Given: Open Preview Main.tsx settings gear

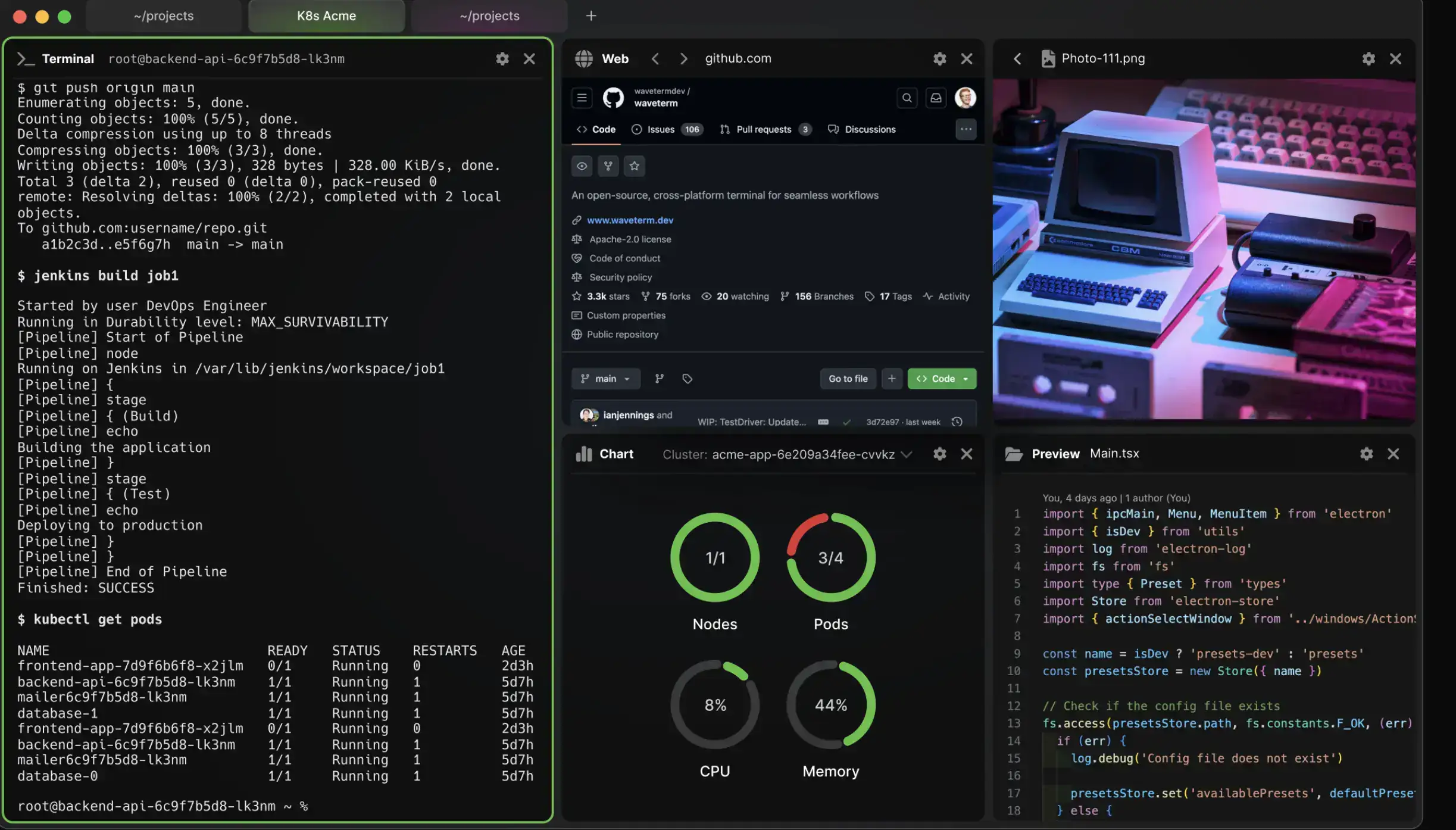Looking at the screenshot, I should pyautogui.click(x=1366, y=454).
